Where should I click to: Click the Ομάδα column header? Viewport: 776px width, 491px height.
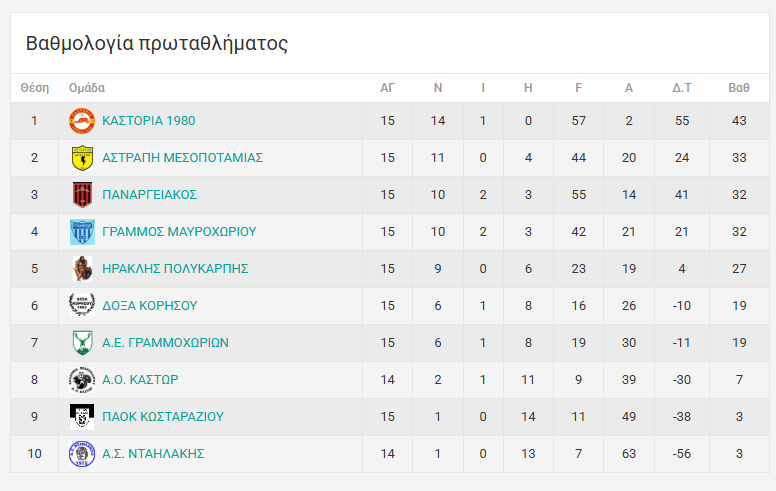tap(87, 88)
